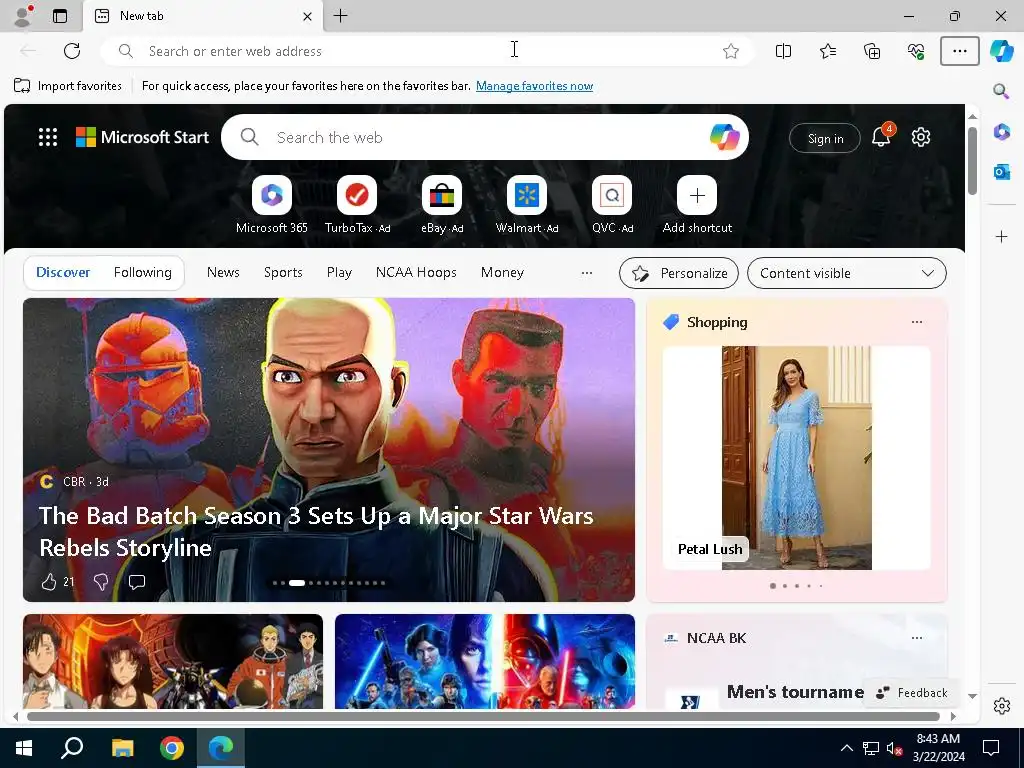Click the Microsoft Start logo
The width and height of the screenshot is (1024, 768).
coord(142,137)
